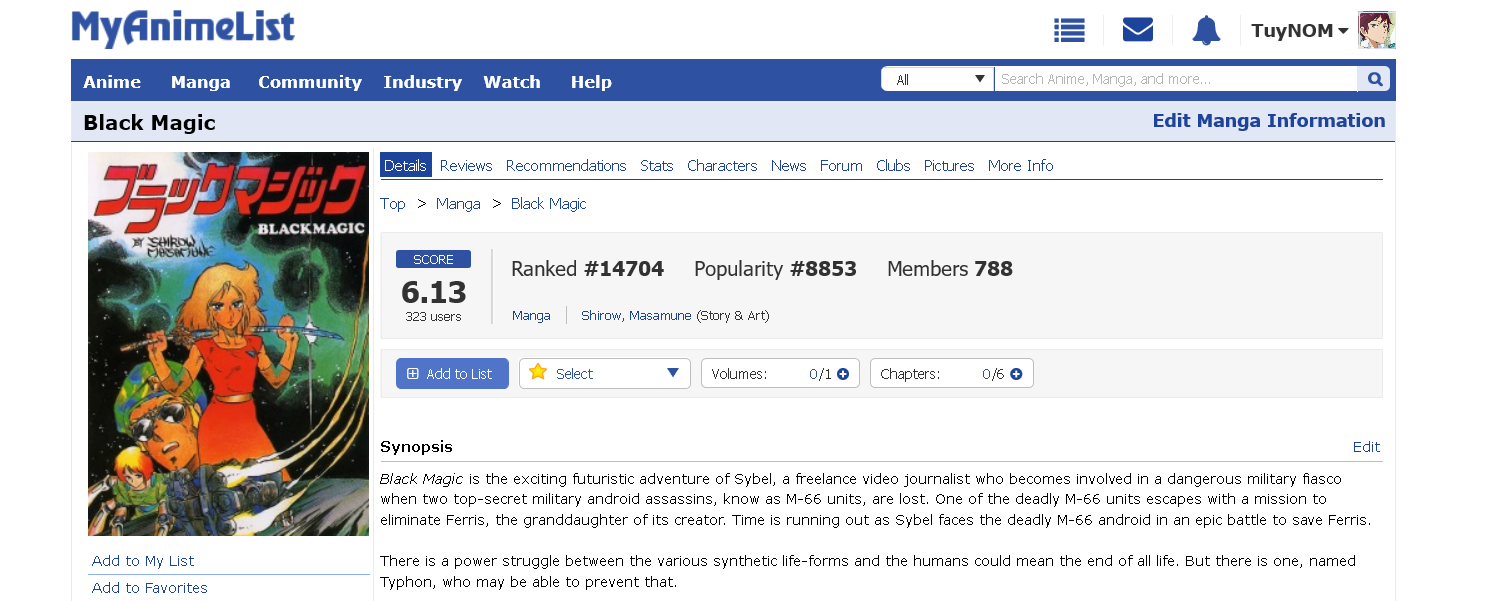Viewport: 1493px width, 601px height.
Task: Open the Help menu
Action: [591, 82]
